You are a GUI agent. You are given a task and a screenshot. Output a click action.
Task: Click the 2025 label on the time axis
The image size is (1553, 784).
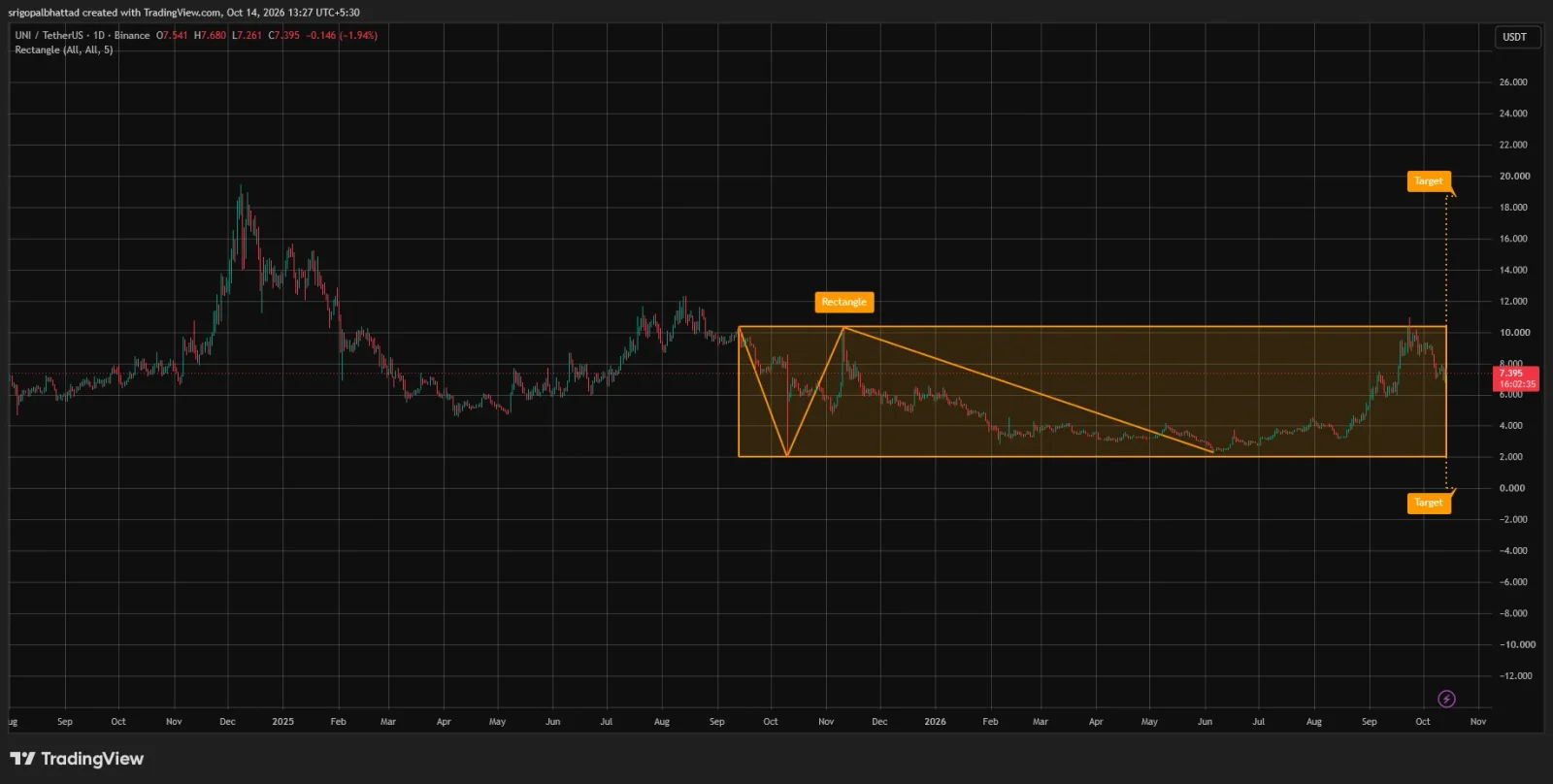click(282, 722)
